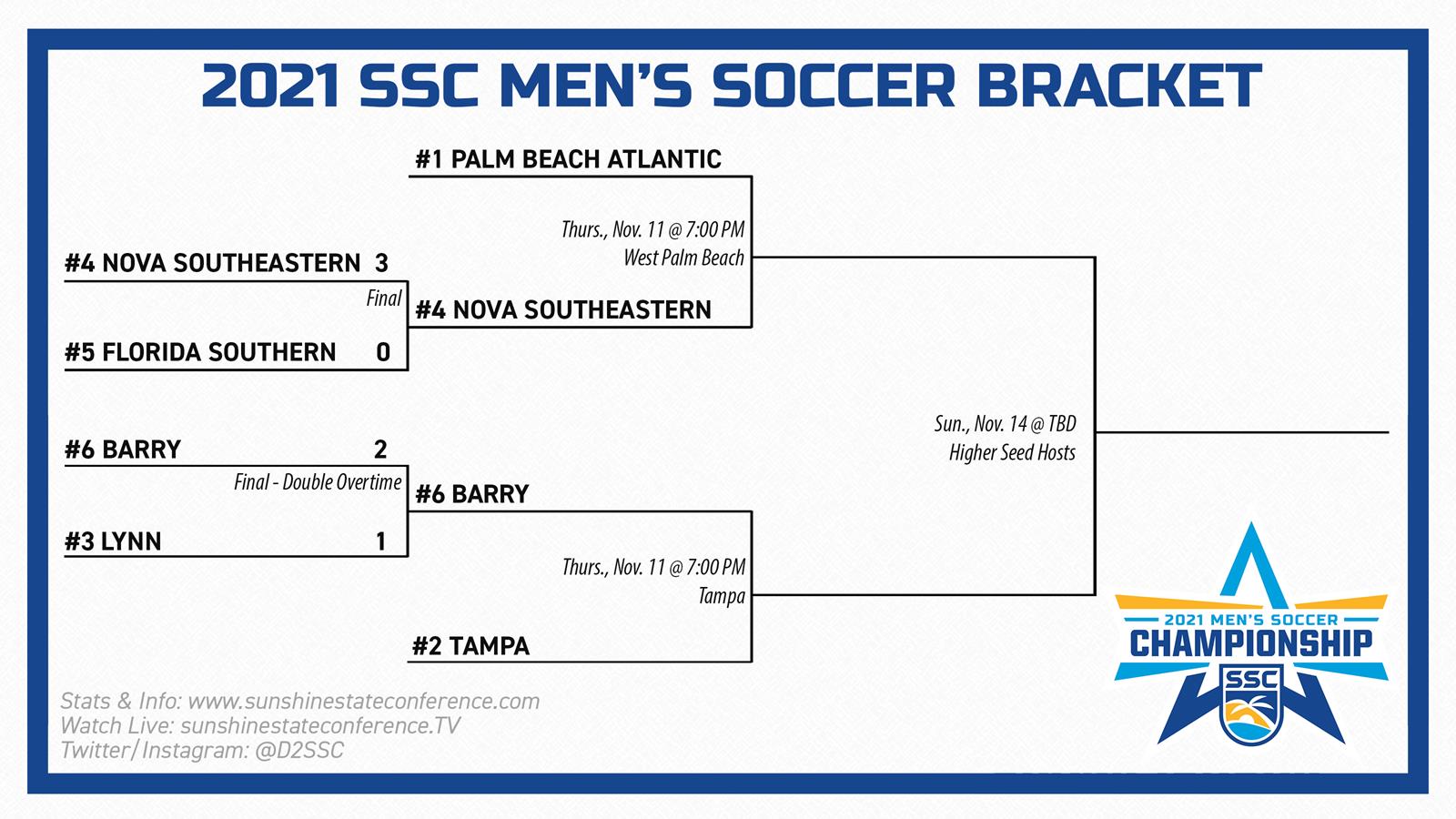1456x819 pixels.
Task: Click the #2 Tampa team entry
Action: pos(470,646)
